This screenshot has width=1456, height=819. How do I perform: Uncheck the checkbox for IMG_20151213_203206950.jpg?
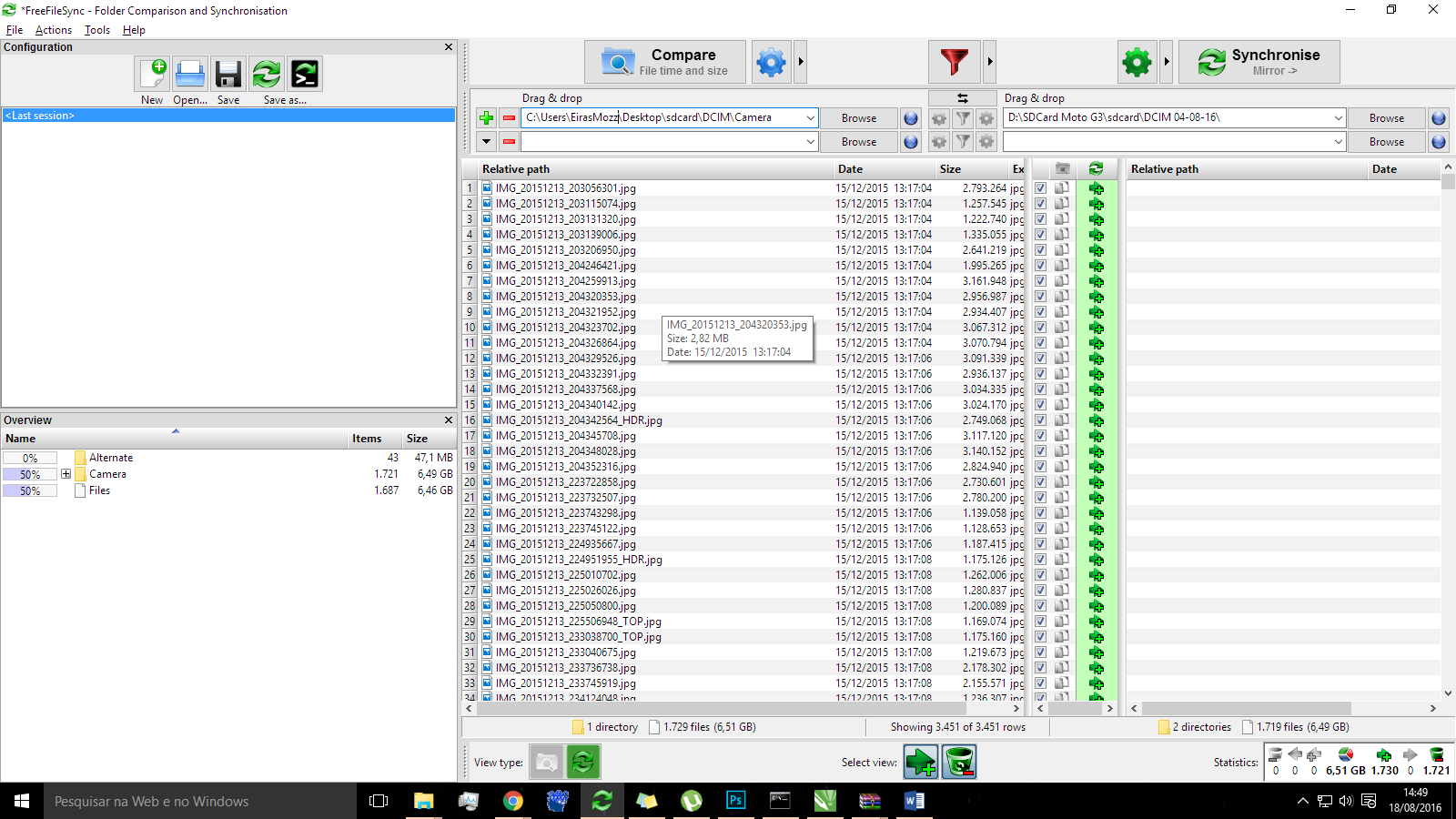click(1040, 250)
